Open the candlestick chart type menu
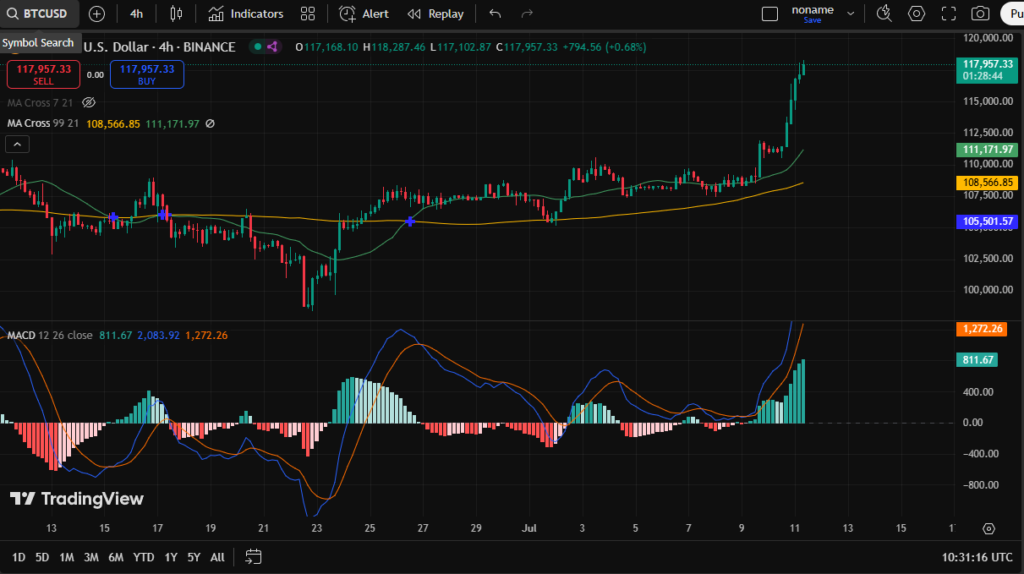This screenshot has width=1024, height=574. [x=176, y=14]
